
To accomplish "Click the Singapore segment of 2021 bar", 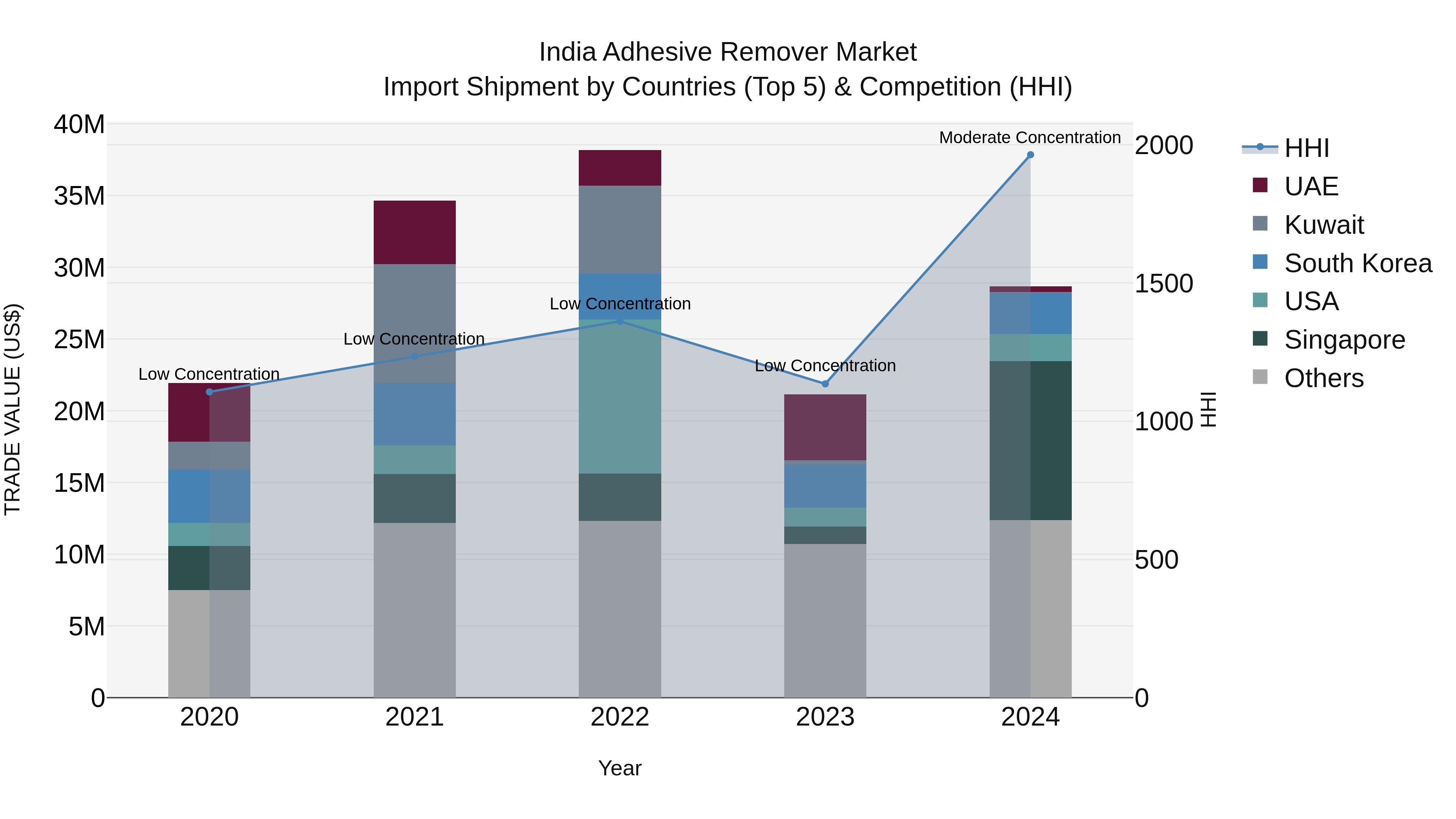I will (414, 498).
